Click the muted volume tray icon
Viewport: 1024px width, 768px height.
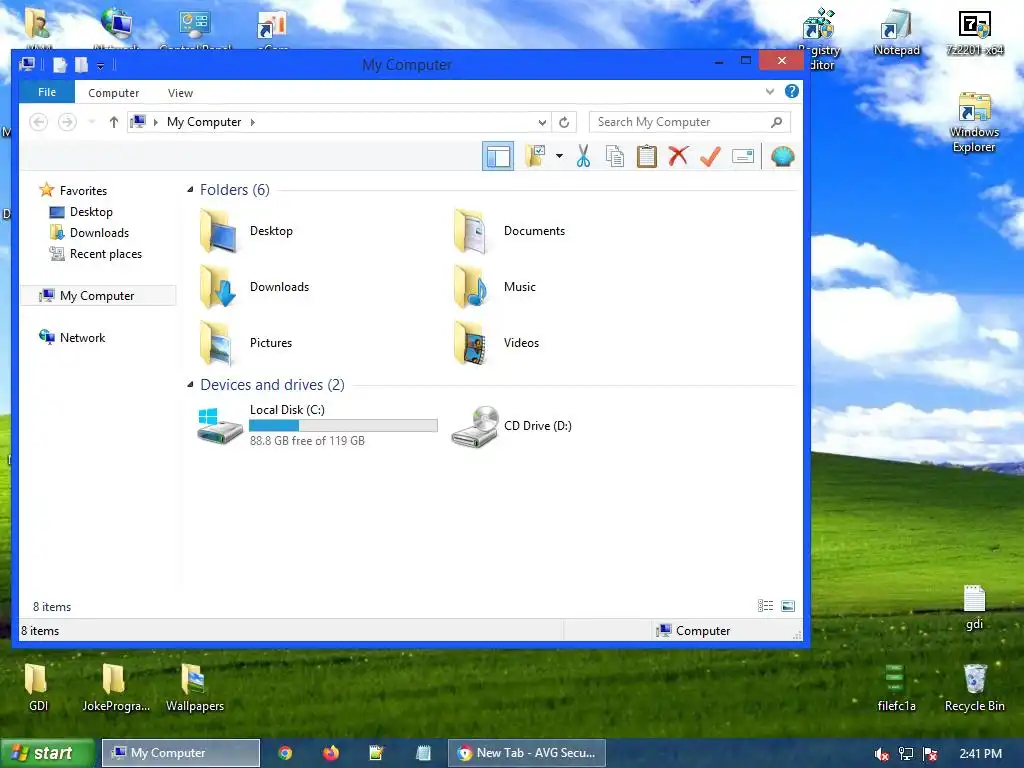point(881,754)
